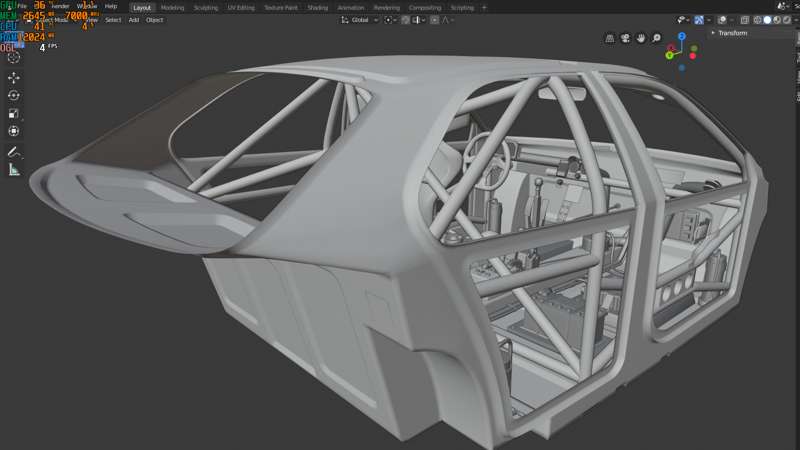This screenshot has height=450, width=800.
Task: Switch to wireframe viewport shading
Action: point(758,20)
